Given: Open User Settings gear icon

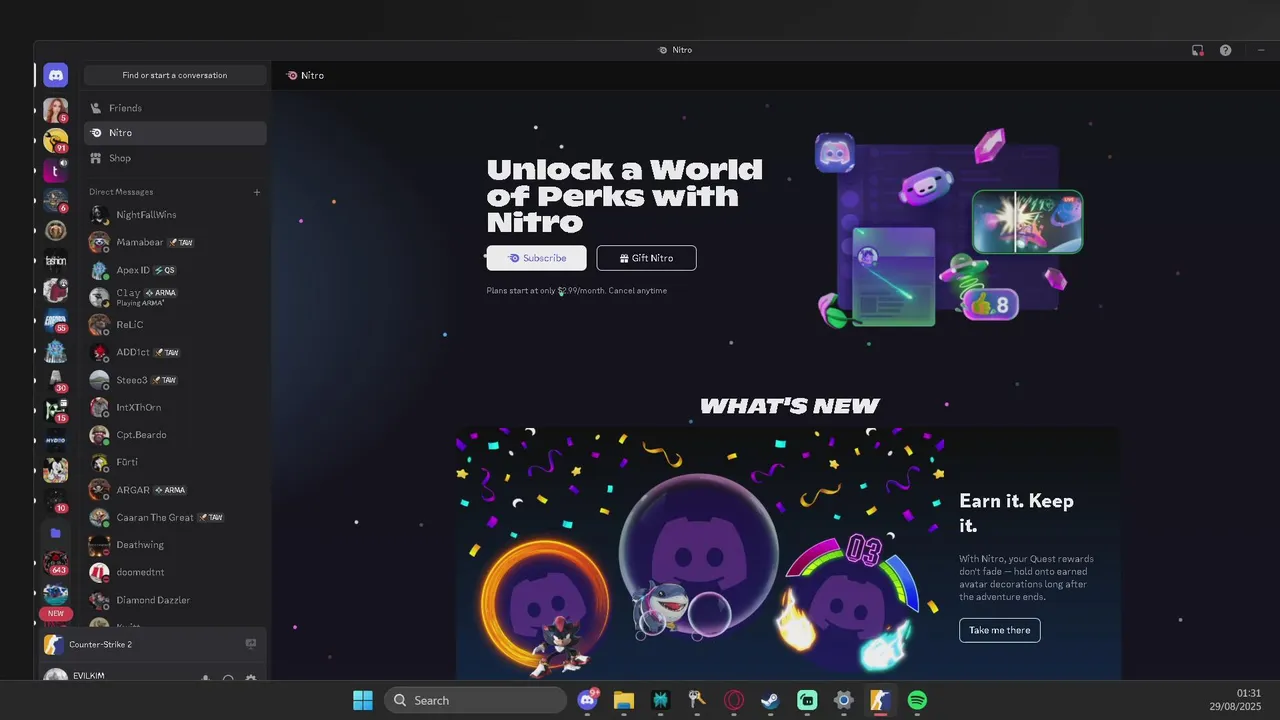Looking at the screenshot, I should [x=251, y=679].
